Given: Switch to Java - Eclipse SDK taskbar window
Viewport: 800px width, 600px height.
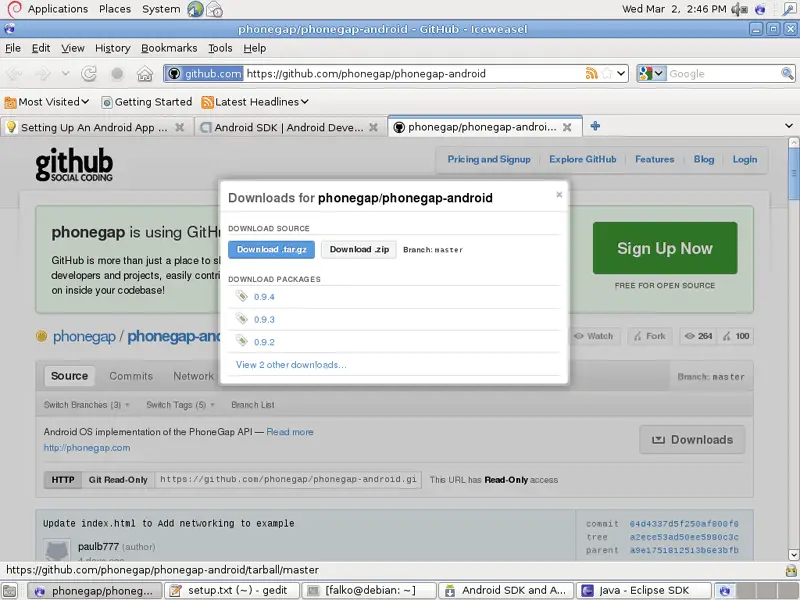Looking at the screenshot, I should click(644, 590).
